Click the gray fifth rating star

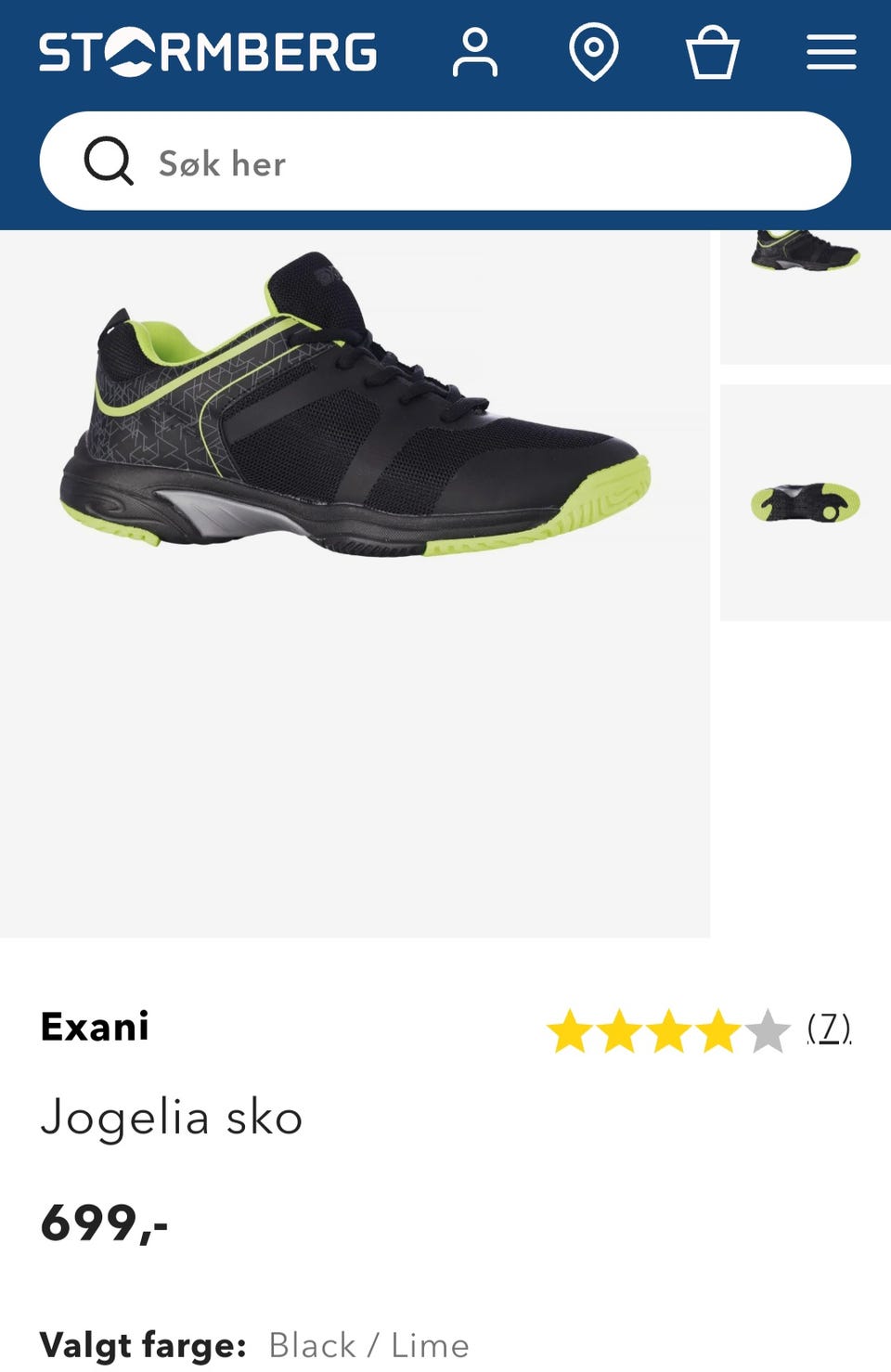point(768,1031)
